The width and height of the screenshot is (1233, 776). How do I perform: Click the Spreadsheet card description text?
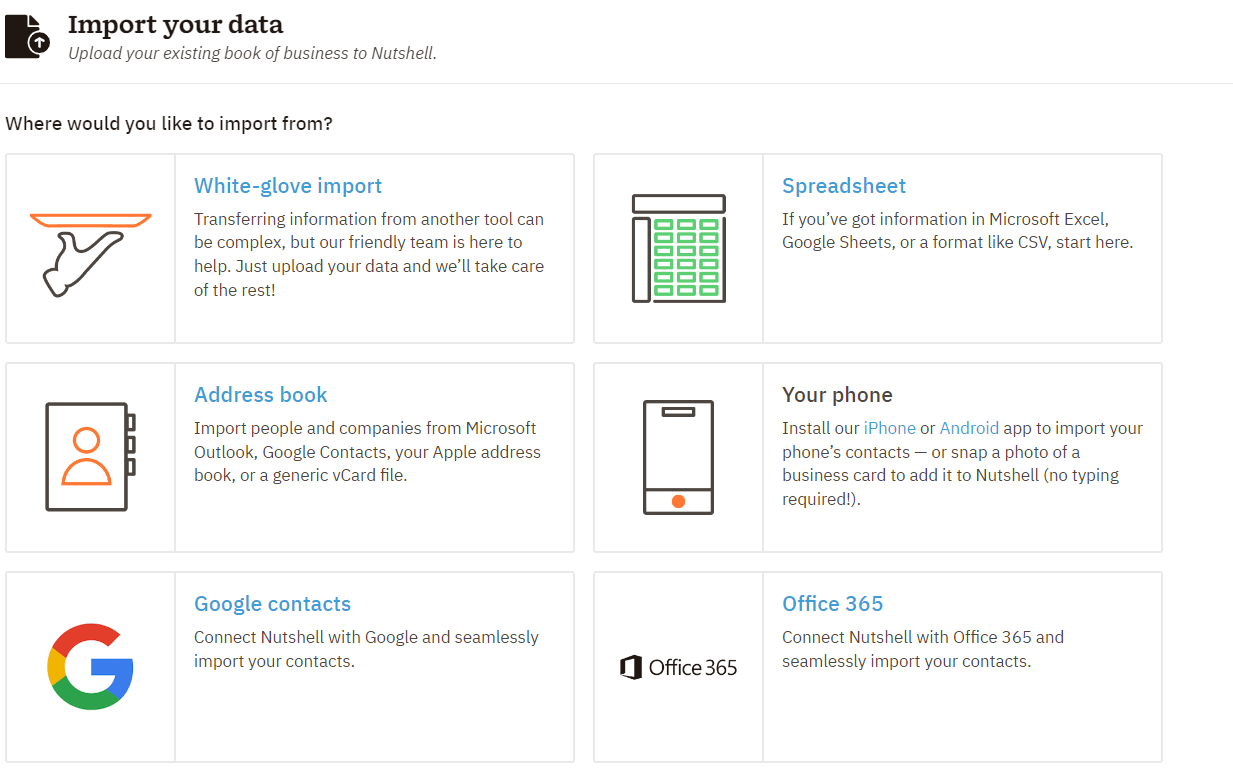957,231
